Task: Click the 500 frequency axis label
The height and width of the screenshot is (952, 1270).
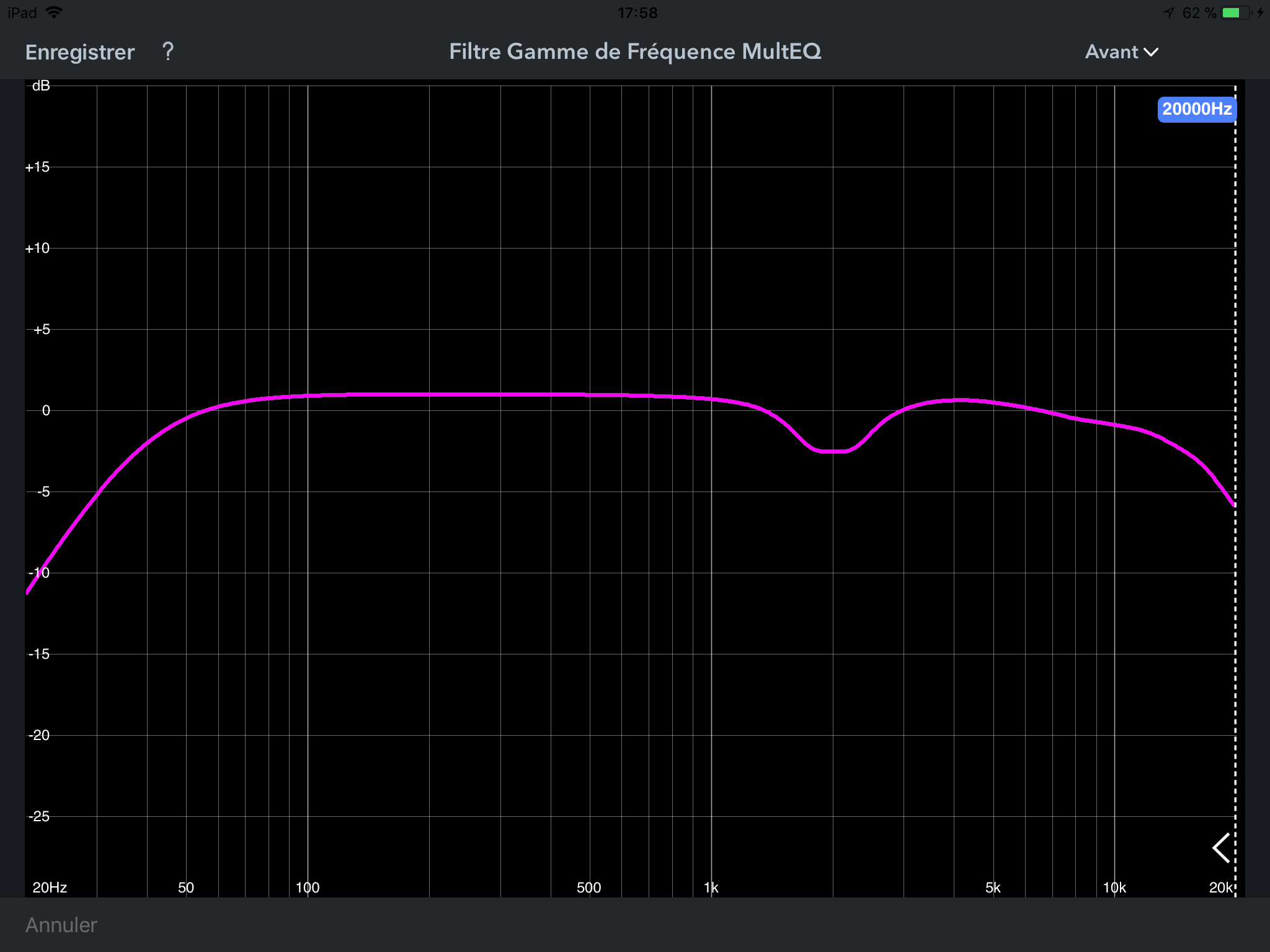Action: (588, 888)
